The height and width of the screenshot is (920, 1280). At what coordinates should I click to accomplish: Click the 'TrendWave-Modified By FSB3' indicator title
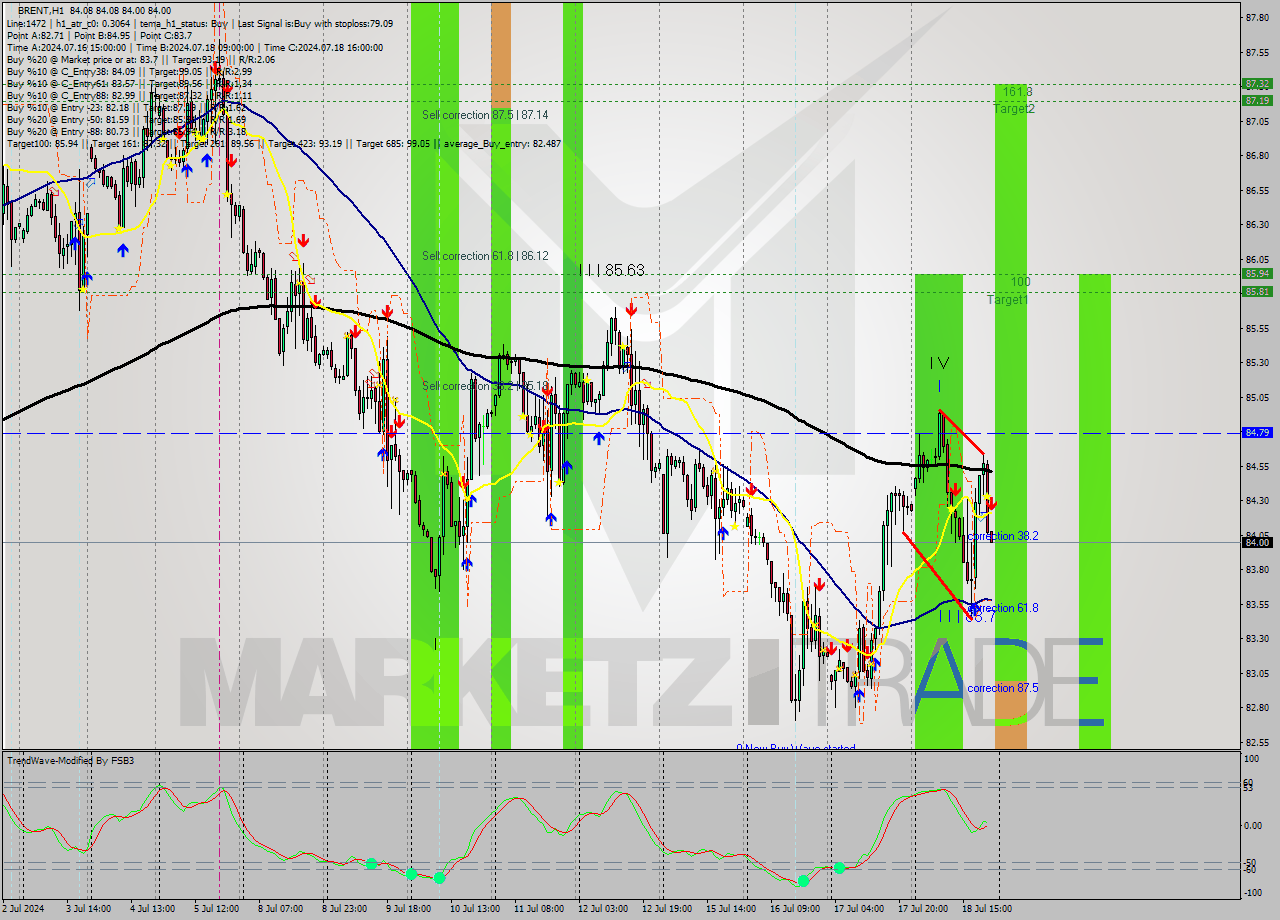(x=70, y=761)
